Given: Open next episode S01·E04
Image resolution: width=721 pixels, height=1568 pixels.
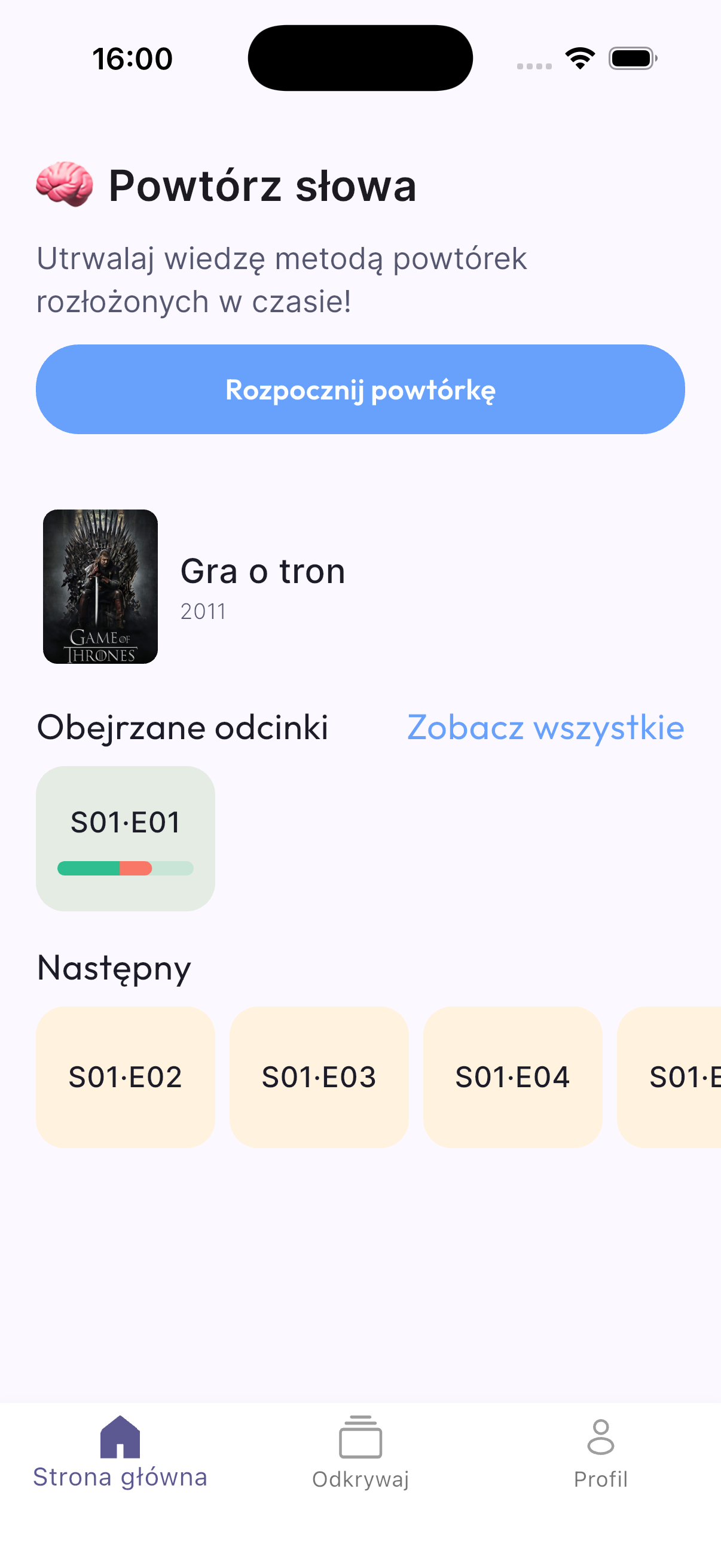Looking at the screenshot, I should coord(512,1077).
